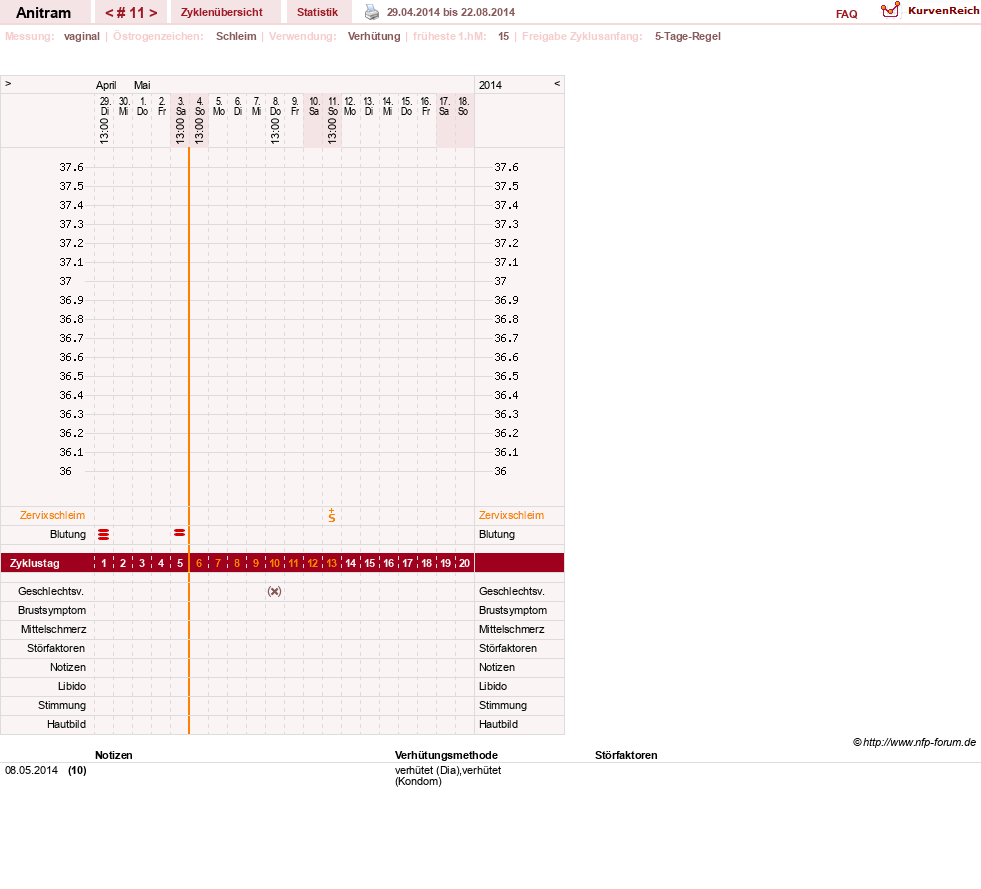Click the 08.05.2014 note entry date
This screenshot has width=981, height=889.
[31, 770]
